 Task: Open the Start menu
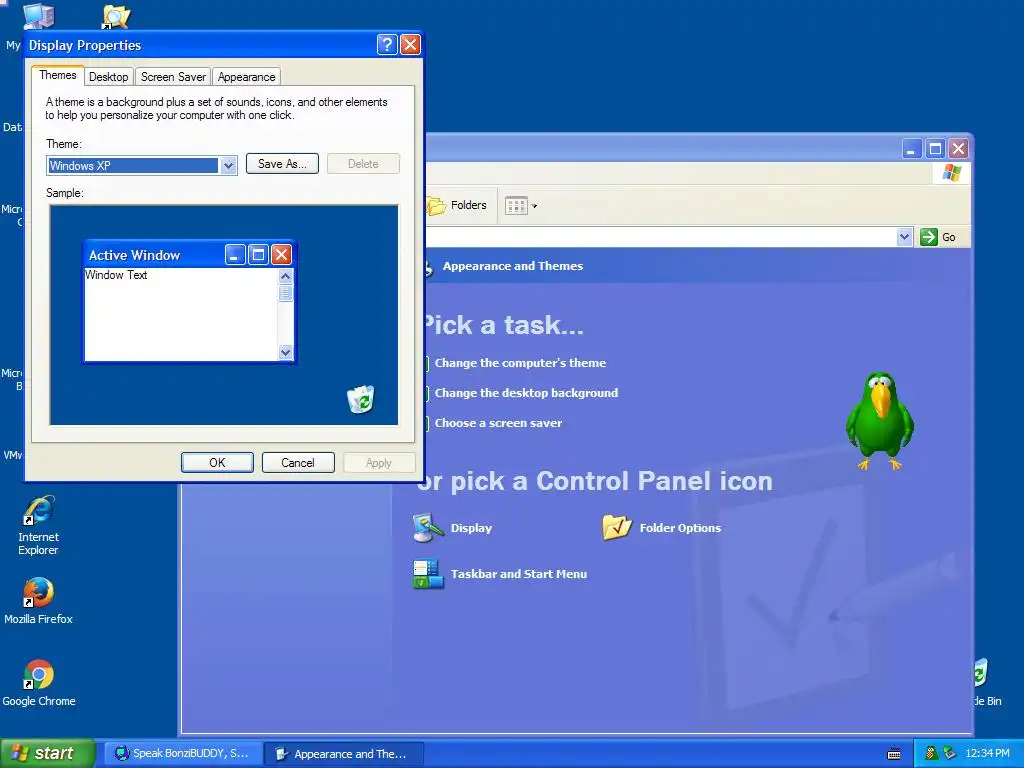[47, 754]
